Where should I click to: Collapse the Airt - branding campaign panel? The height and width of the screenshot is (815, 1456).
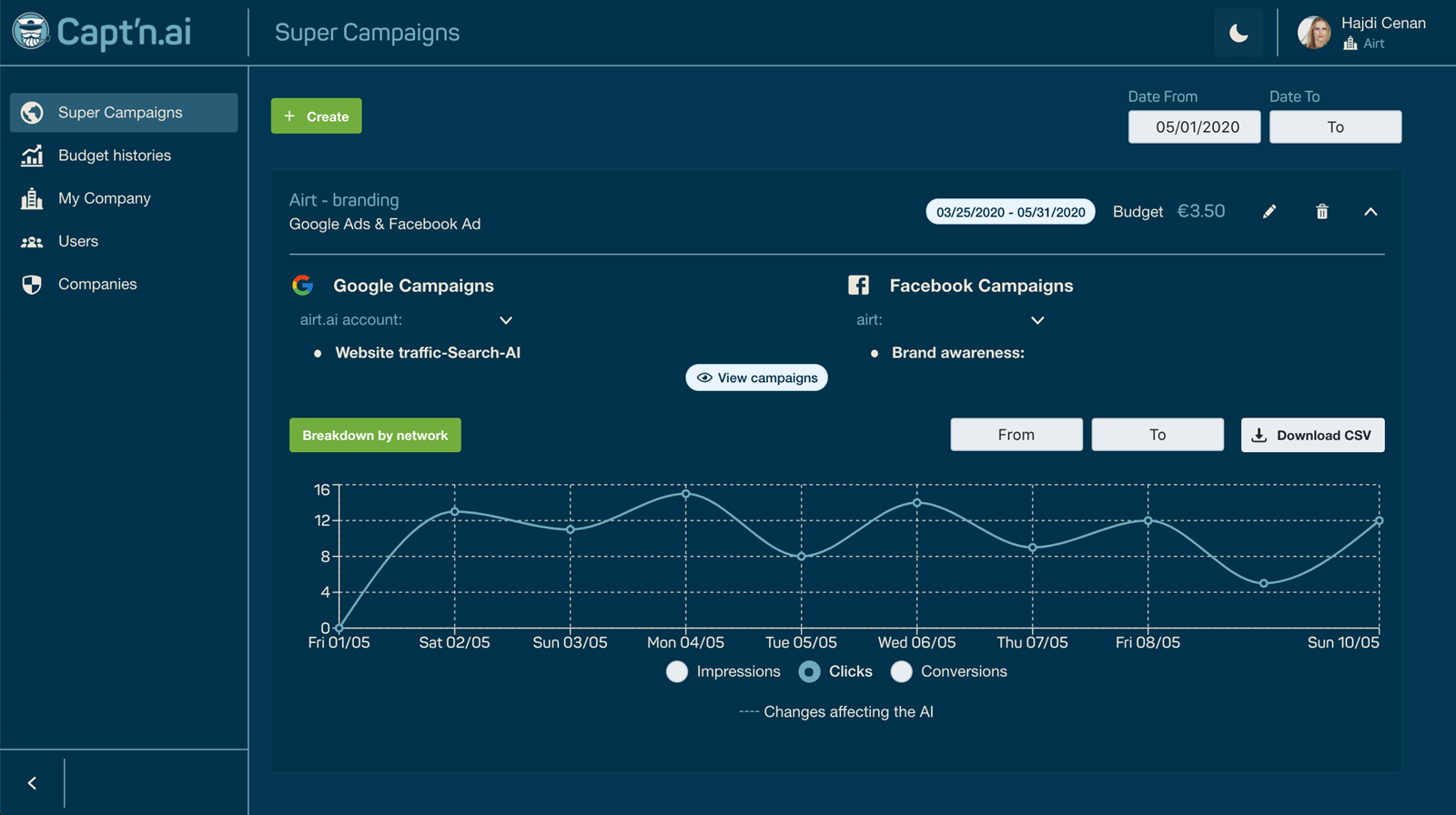1370,212
